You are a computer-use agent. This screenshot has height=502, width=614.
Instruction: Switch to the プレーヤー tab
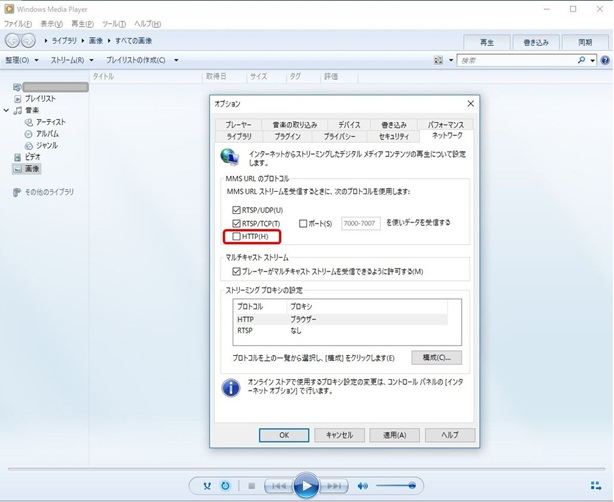pyautogui.click(x=238, y=125)
